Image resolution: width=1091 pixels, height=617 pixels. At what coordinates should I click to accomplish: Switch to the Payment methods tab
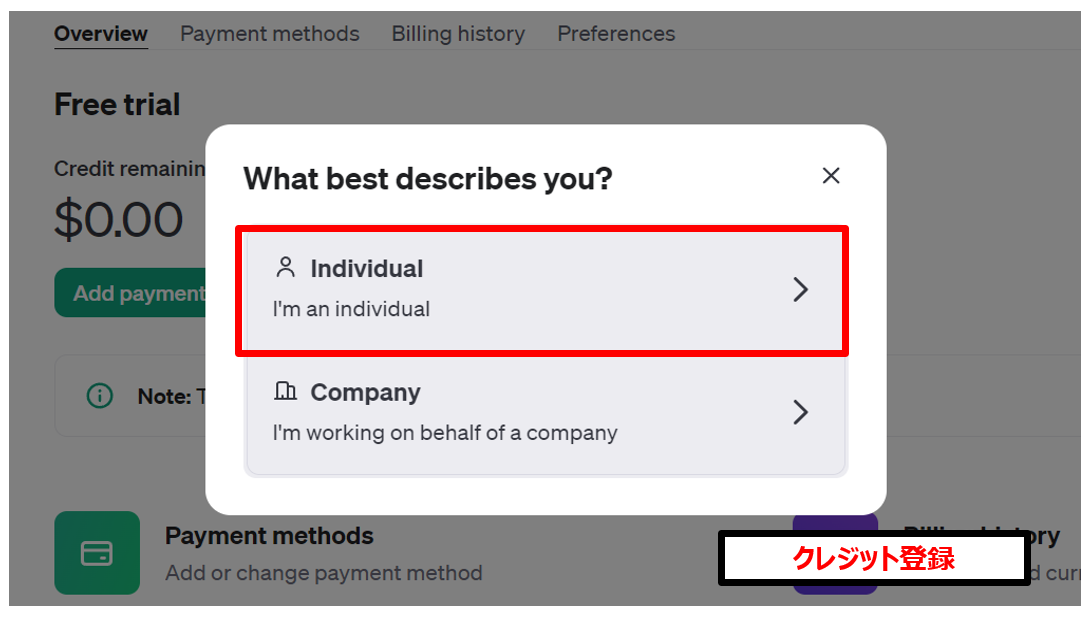(x=269, y=33)
